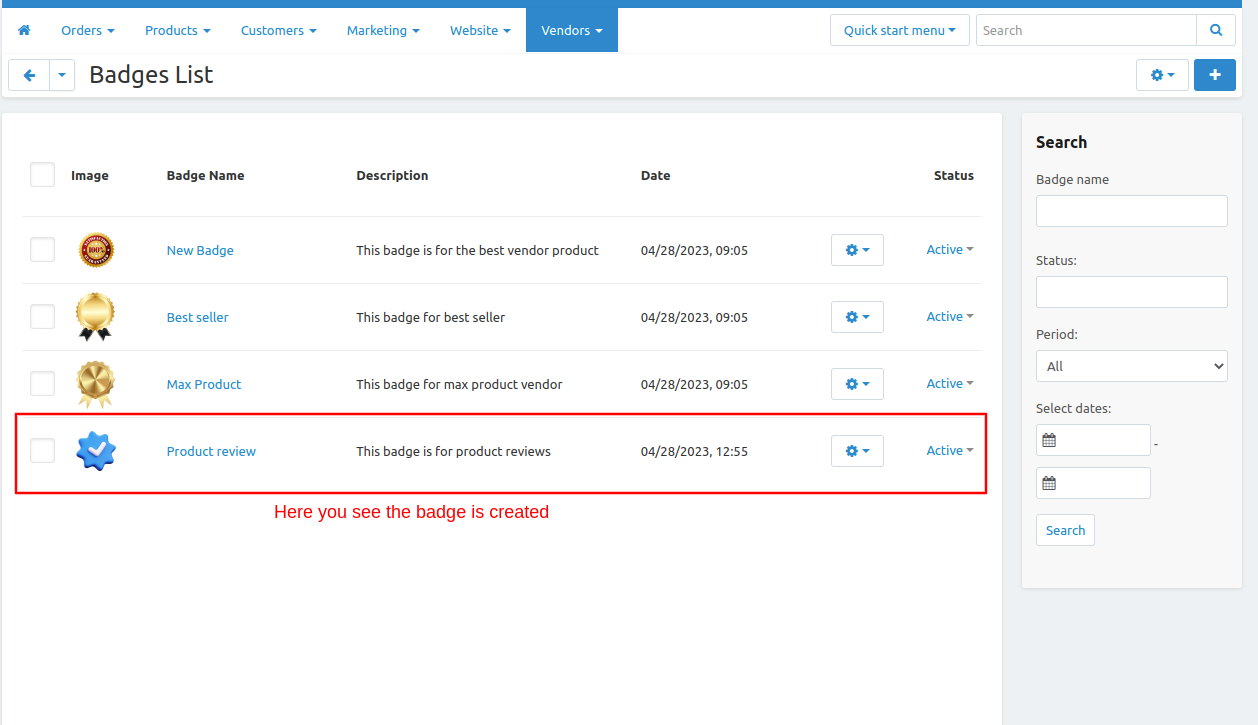
Task: Click the Badge name input field
Action: pyautogui.click(x=1131, y=211)
